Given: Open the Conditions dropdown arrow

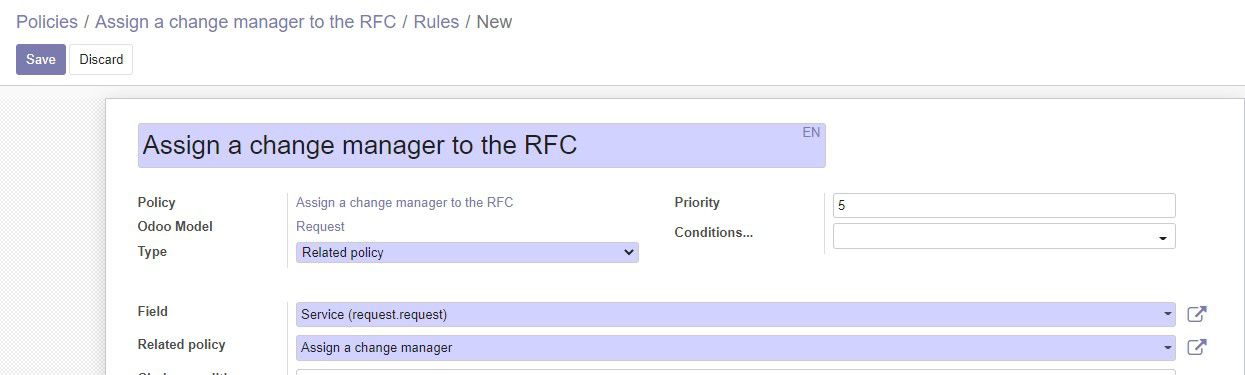Looking at the screenshot, I should click(x=1163, y=238).
